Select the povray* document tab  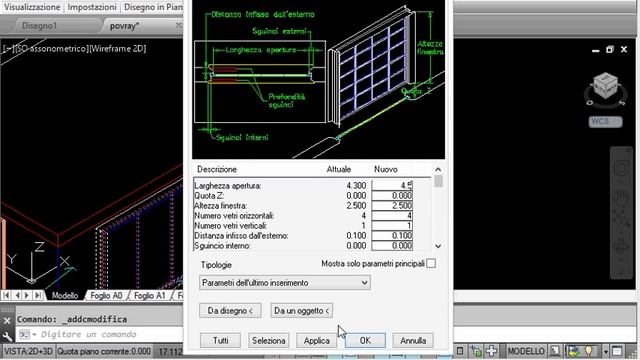tap(124, 26)
